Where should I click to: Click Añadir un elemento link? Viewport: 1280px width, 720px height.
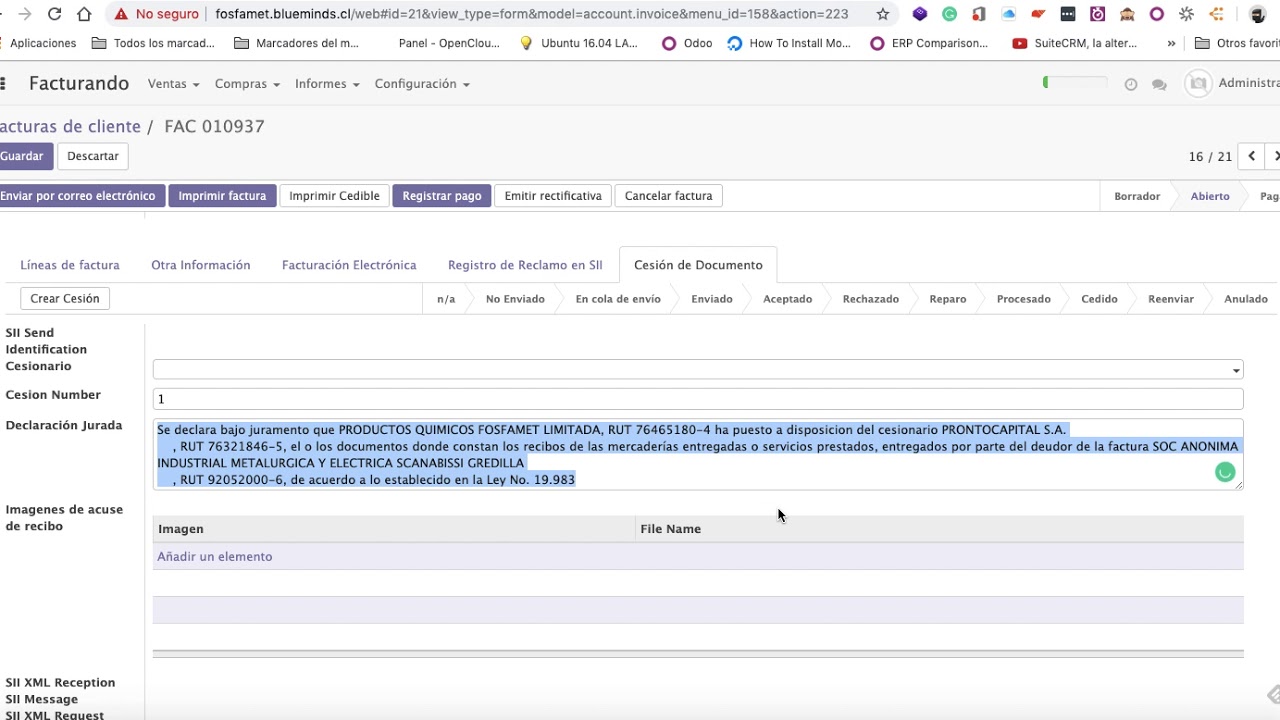click(215, 557)
